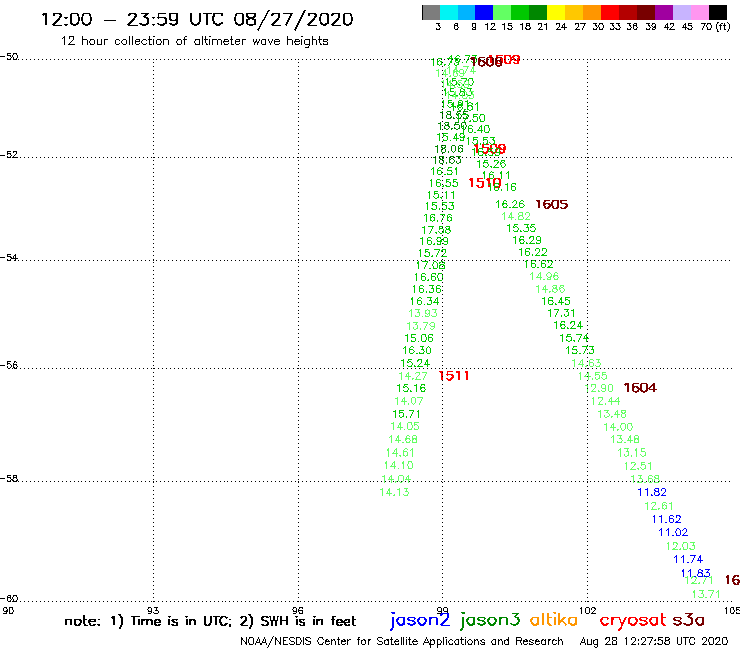Click the orange legend swatch
The width and height of the screenshot is (740, 650).
pos(592,12)
